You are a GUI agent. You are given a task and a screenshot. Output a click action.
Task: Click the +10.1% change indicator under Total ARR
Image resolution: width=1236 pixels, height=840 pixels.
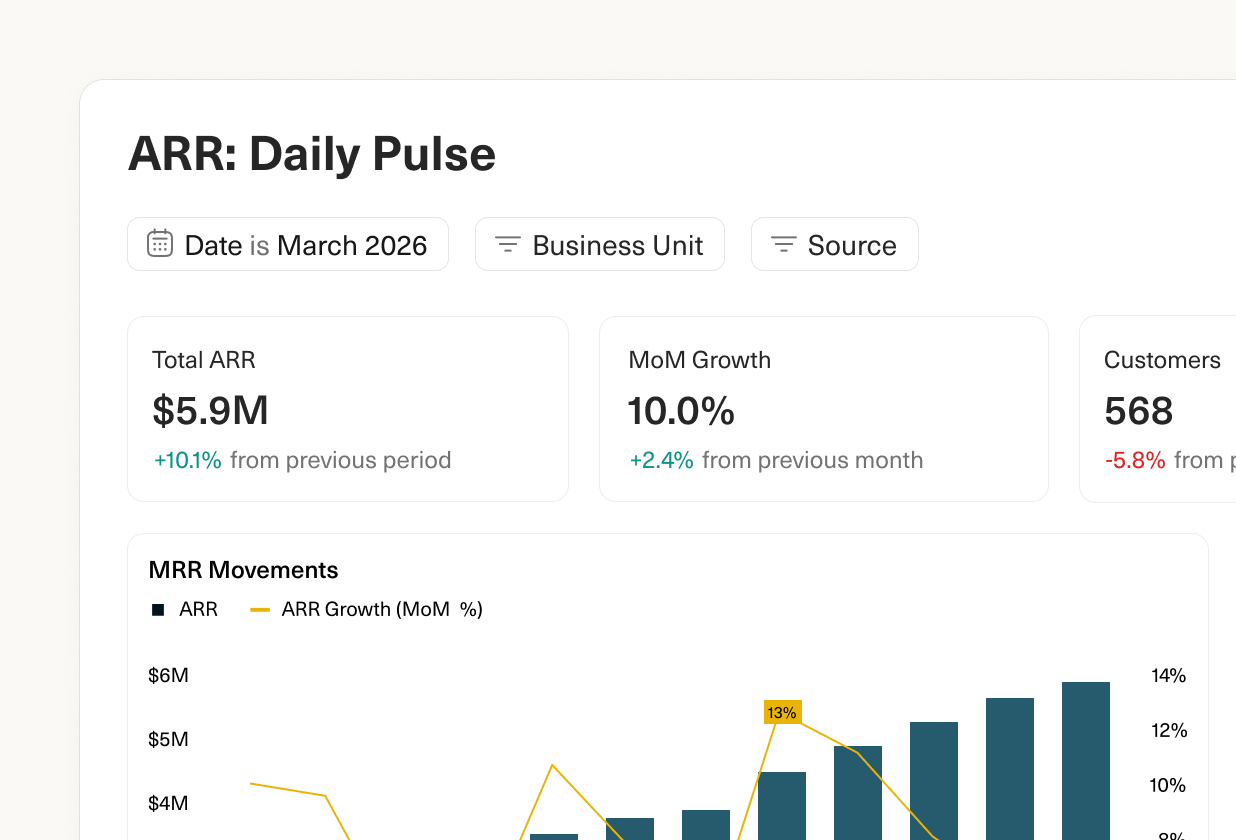188,460
